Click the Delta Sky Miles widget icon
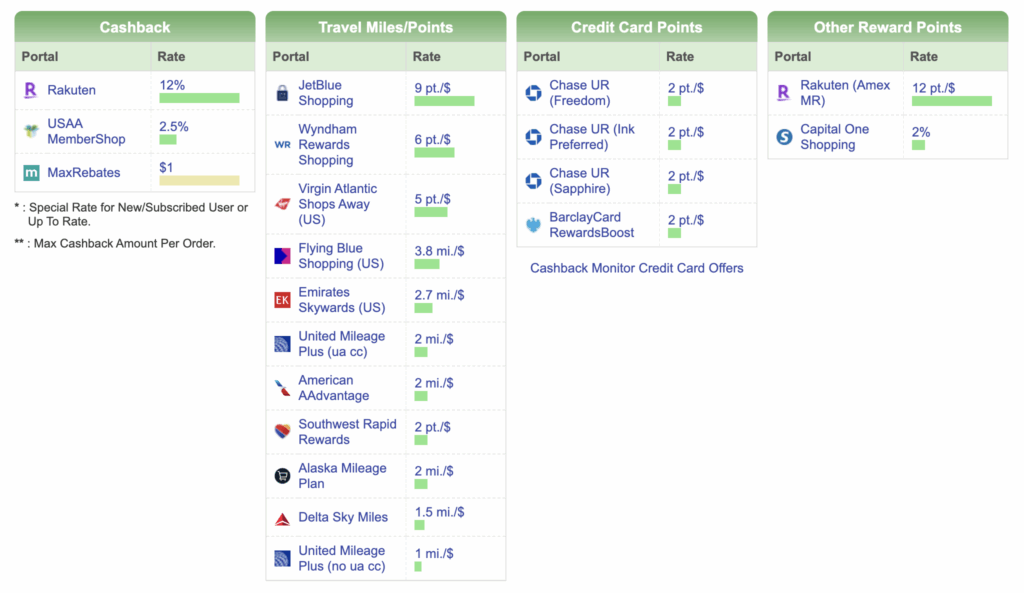The width and height of the screenshot is (1024, 593). point(280,517)
